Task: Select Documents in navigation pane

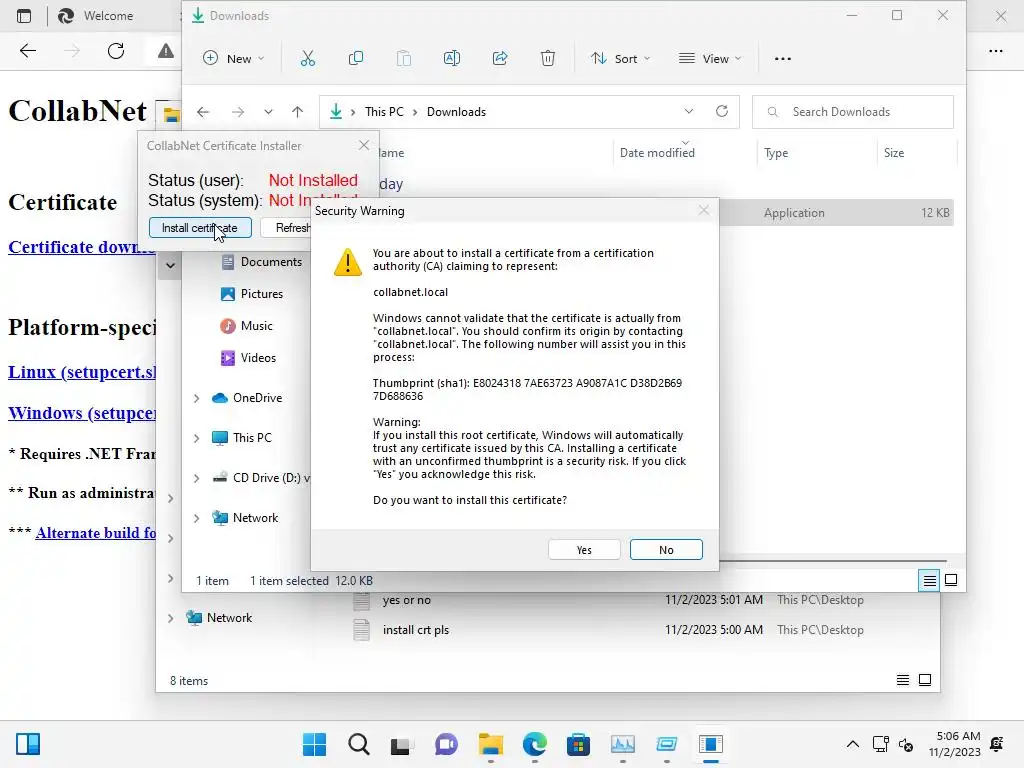Action: [262, 262]
